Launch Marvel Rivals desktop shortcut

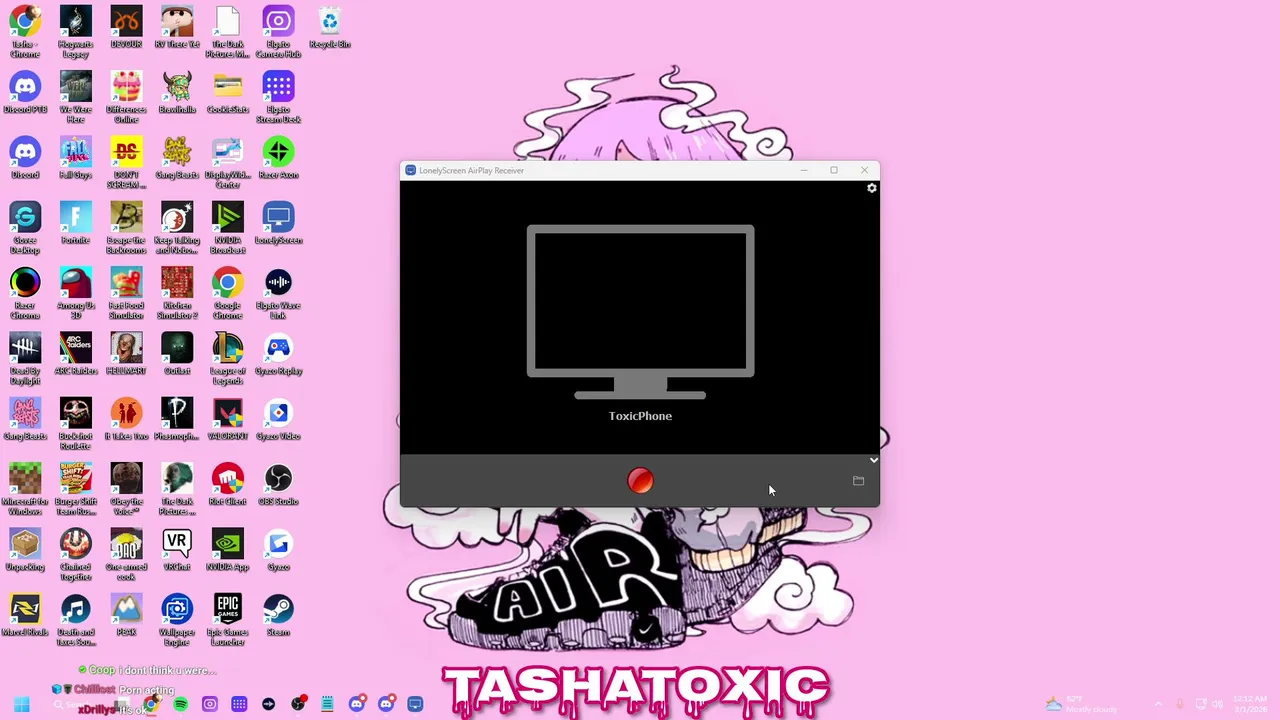point(25,615)
